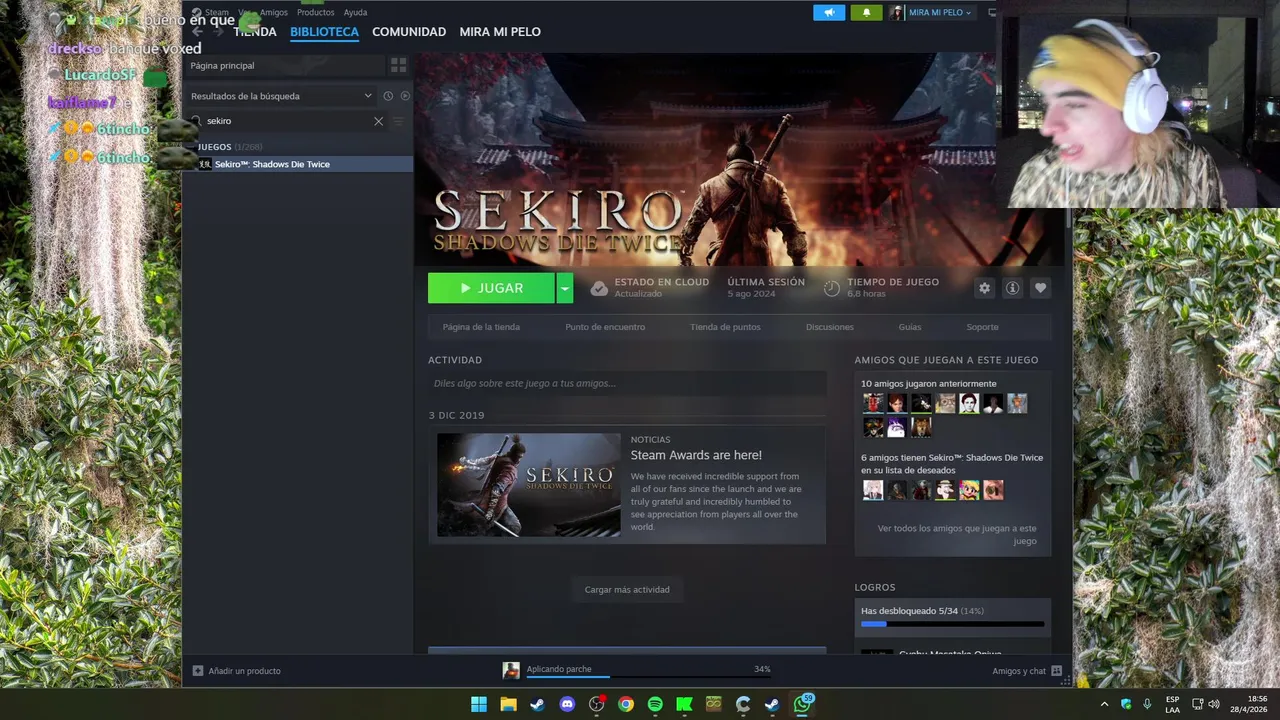Open the green notifications bell

866,12
